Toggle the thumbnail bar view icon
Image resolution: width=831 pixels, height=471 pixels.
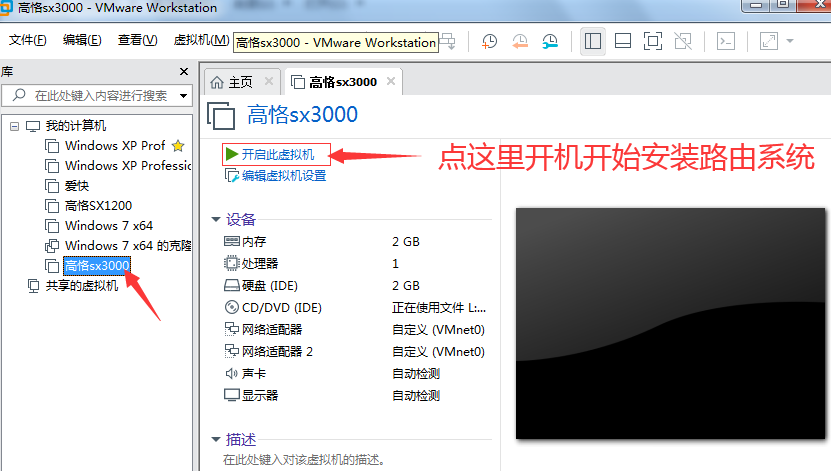pos(623,41)
